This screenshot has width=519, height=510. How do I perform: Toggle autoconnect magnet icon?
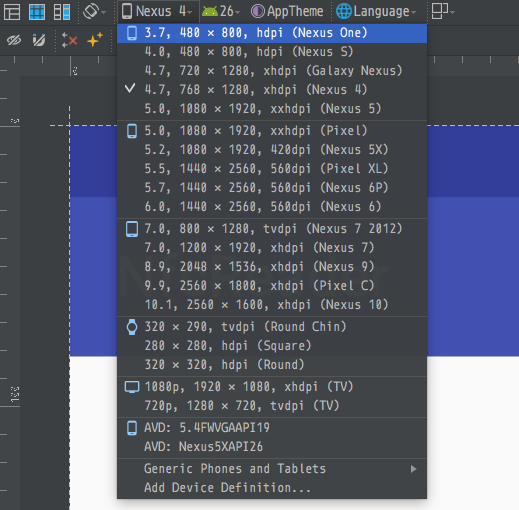click(39, 41)
